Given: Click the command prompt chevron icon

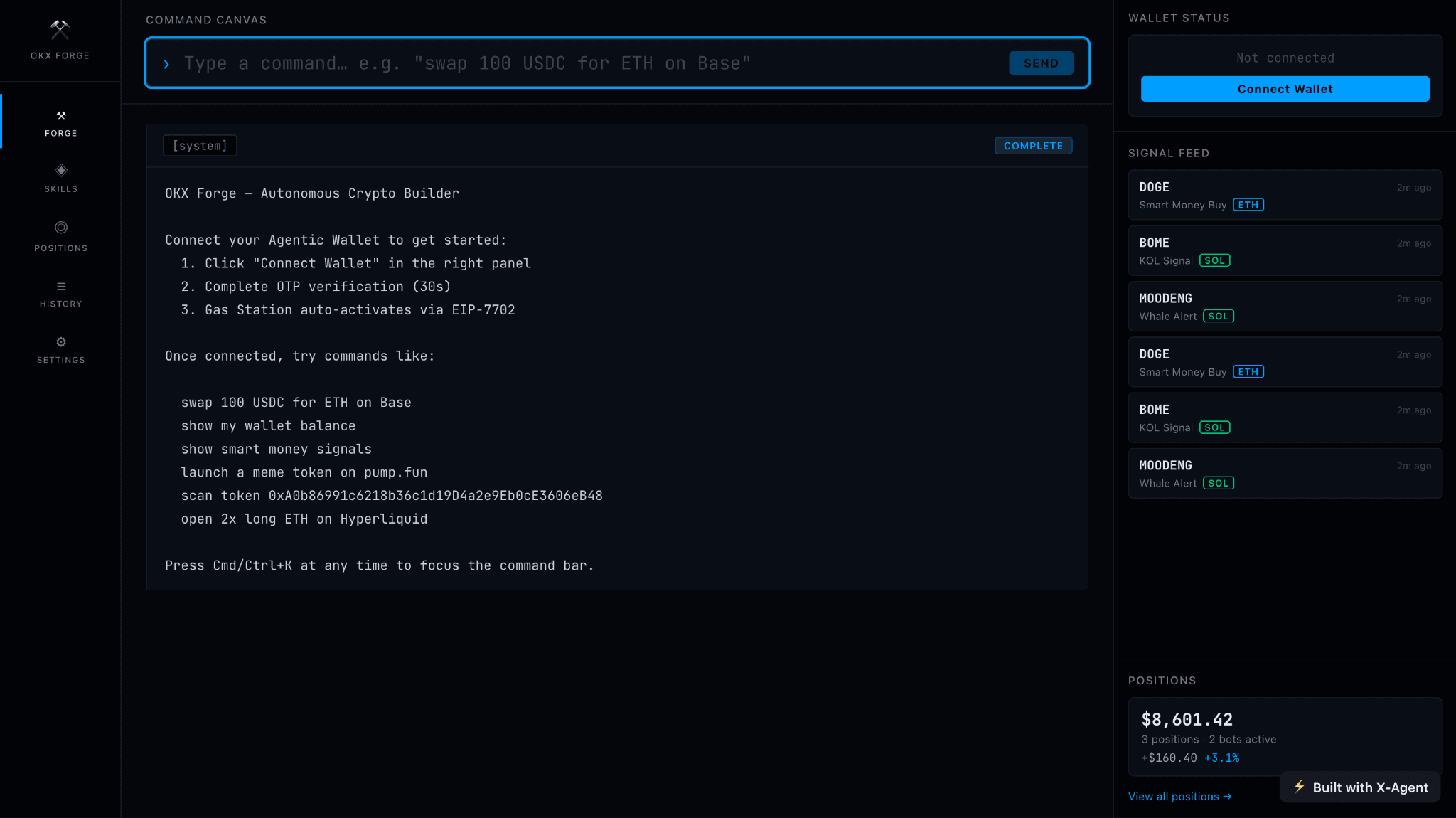Looking at the screenshot, I should [166, 64].
